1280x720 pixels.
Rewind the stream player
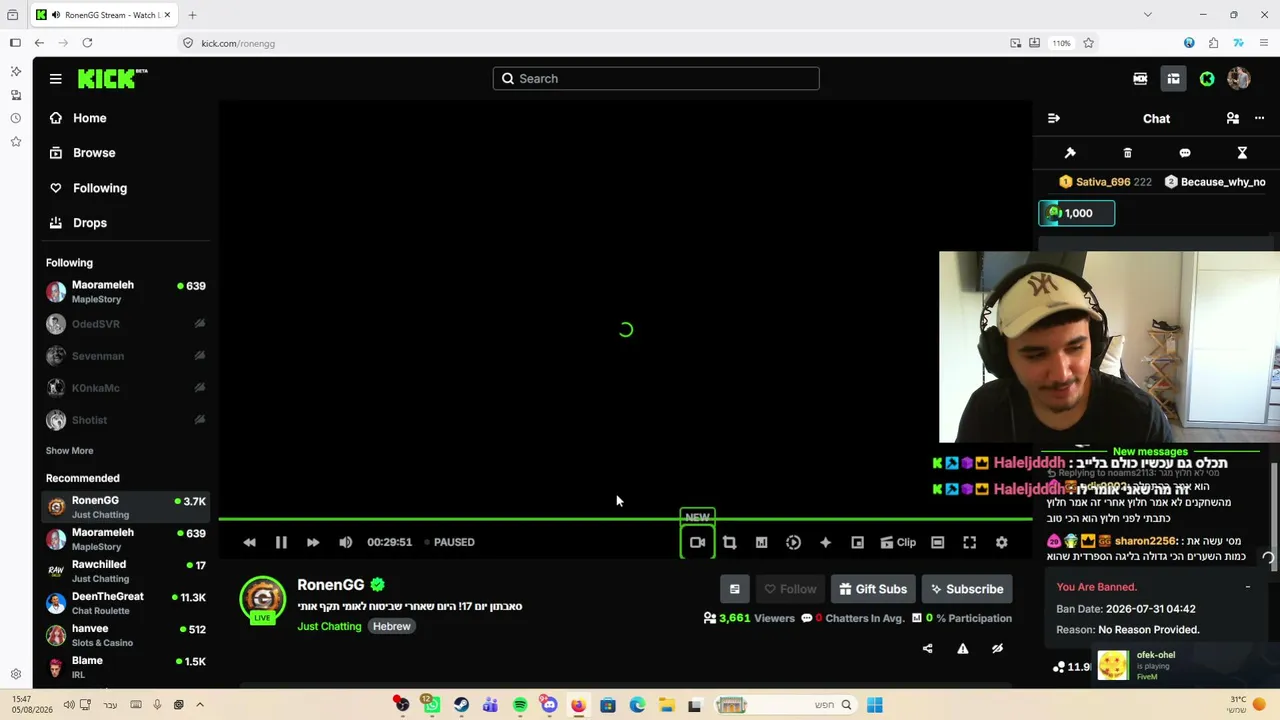click(249, 542)
